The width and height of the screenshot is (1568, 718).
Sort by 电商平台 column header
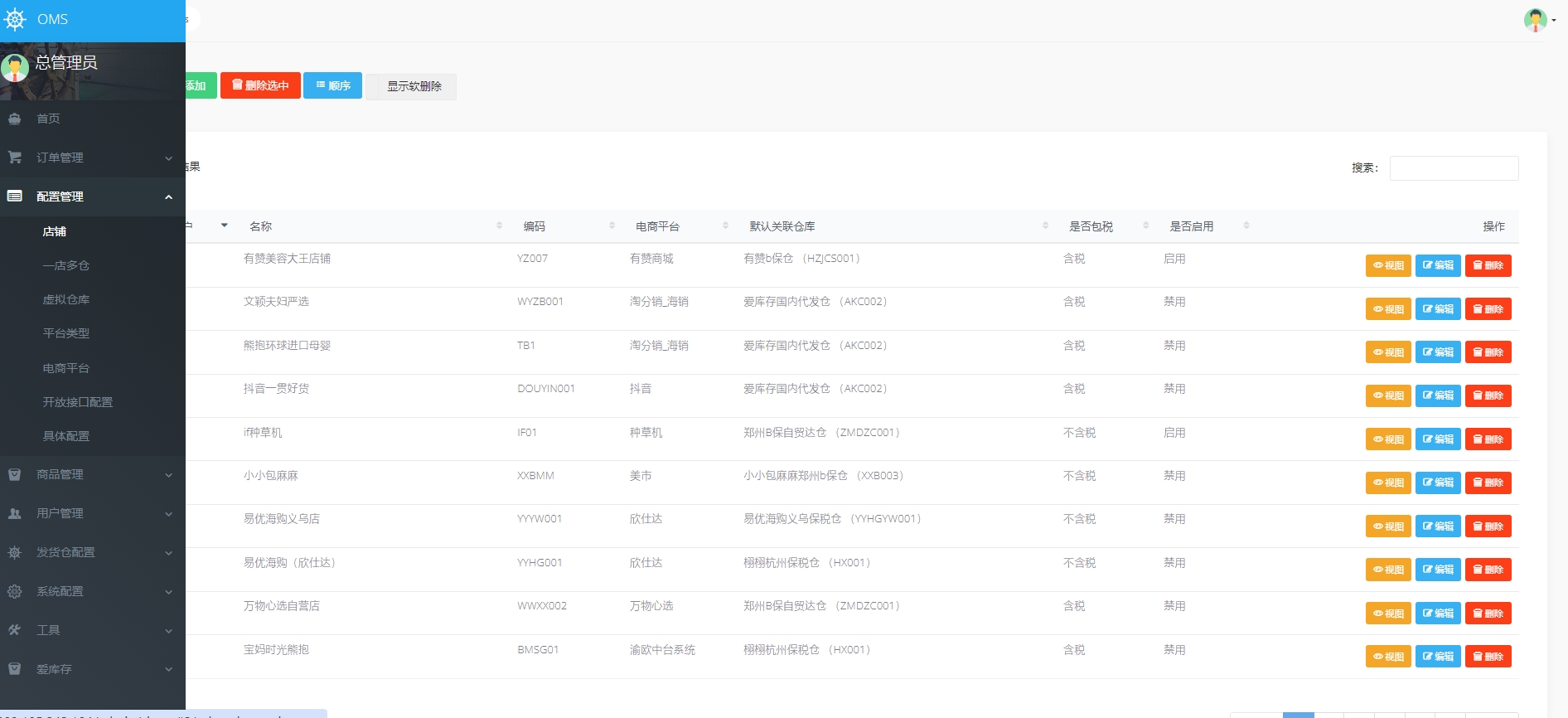pyautogui.click(x=680, y=226)
